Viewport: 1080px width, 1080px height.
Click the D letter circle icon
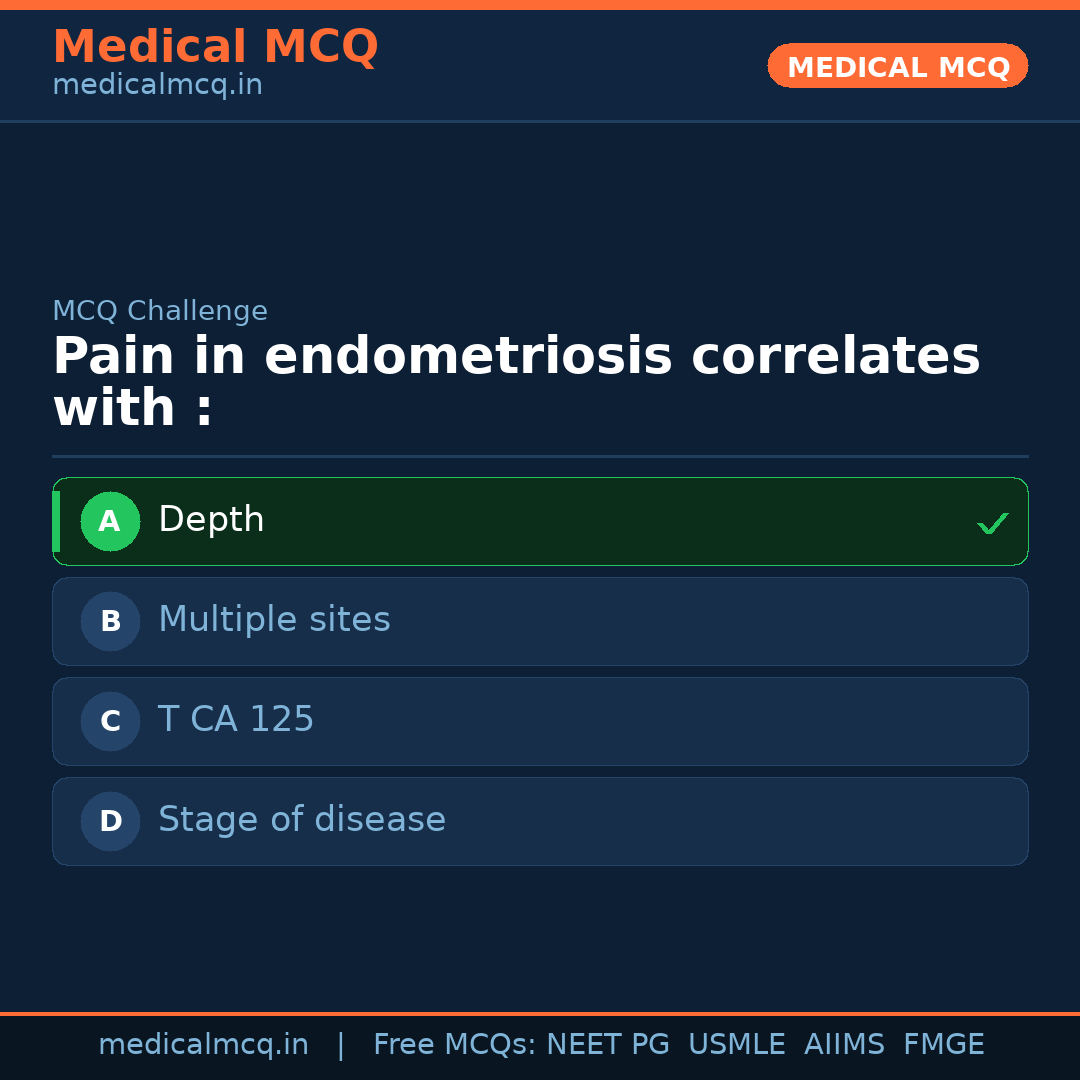[x=110, y=821]
